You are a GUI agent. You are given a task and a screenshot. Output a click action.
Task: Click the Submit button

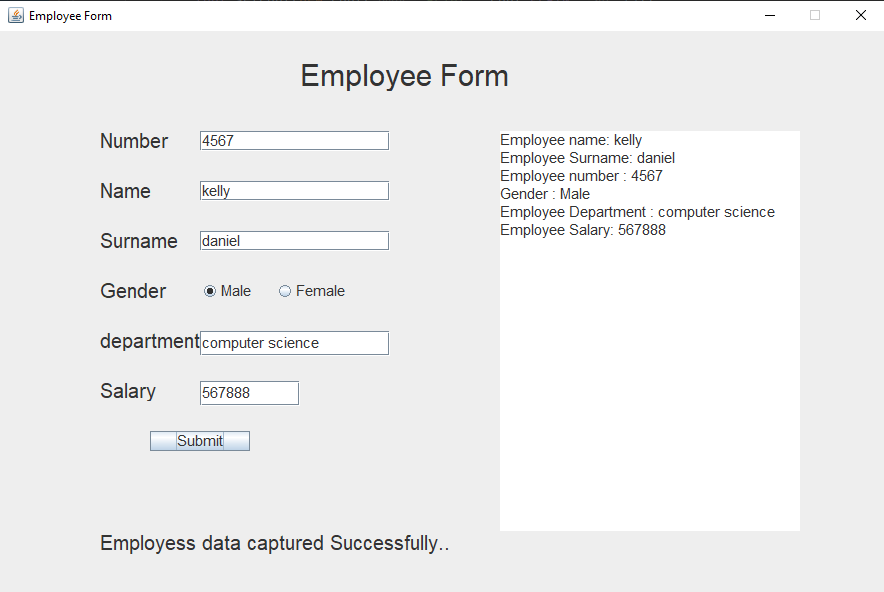click(200, 441)
